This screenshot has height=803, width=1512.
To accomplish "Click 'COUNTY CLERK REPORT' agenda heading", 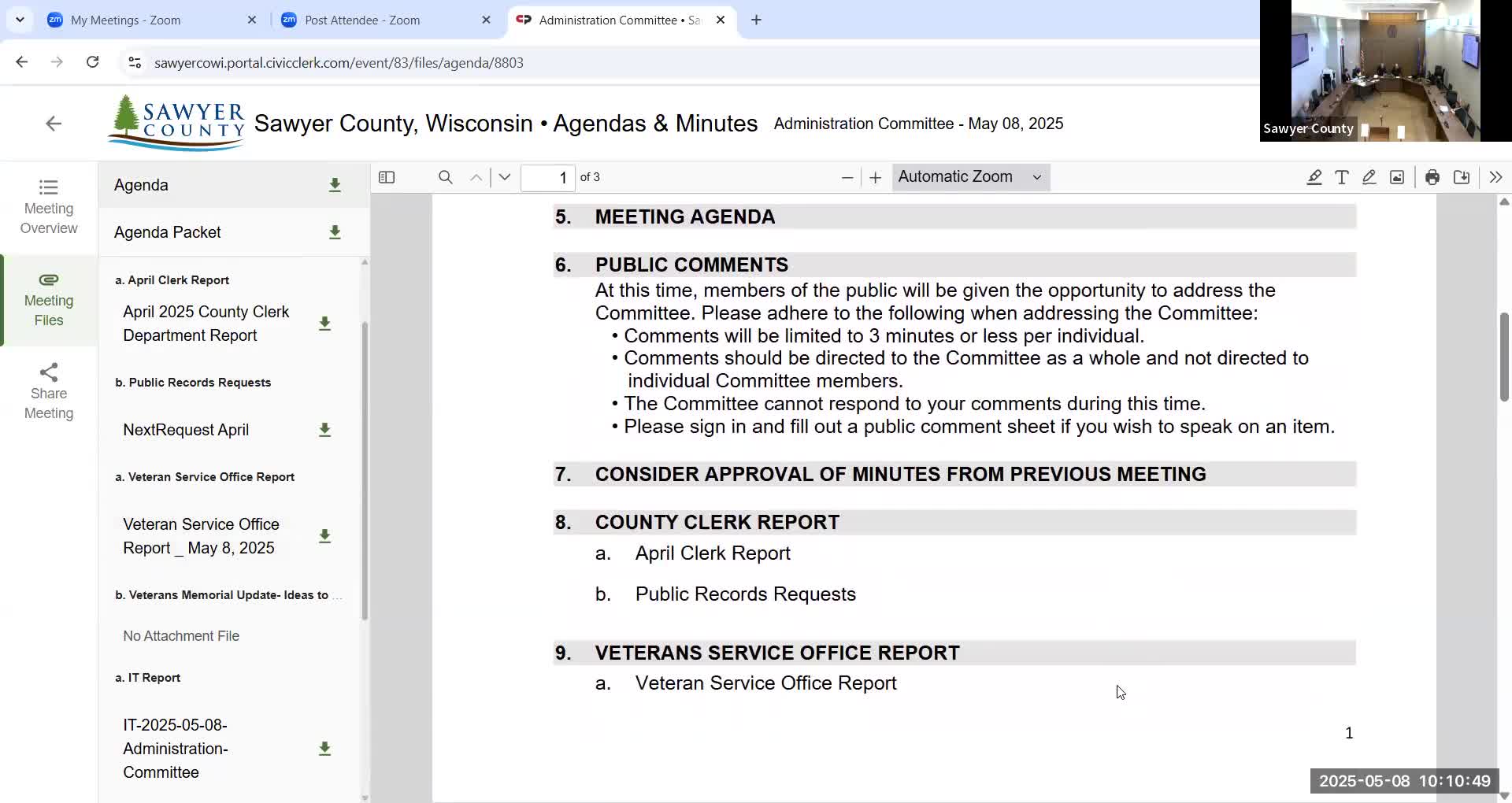I will [717, 522].
